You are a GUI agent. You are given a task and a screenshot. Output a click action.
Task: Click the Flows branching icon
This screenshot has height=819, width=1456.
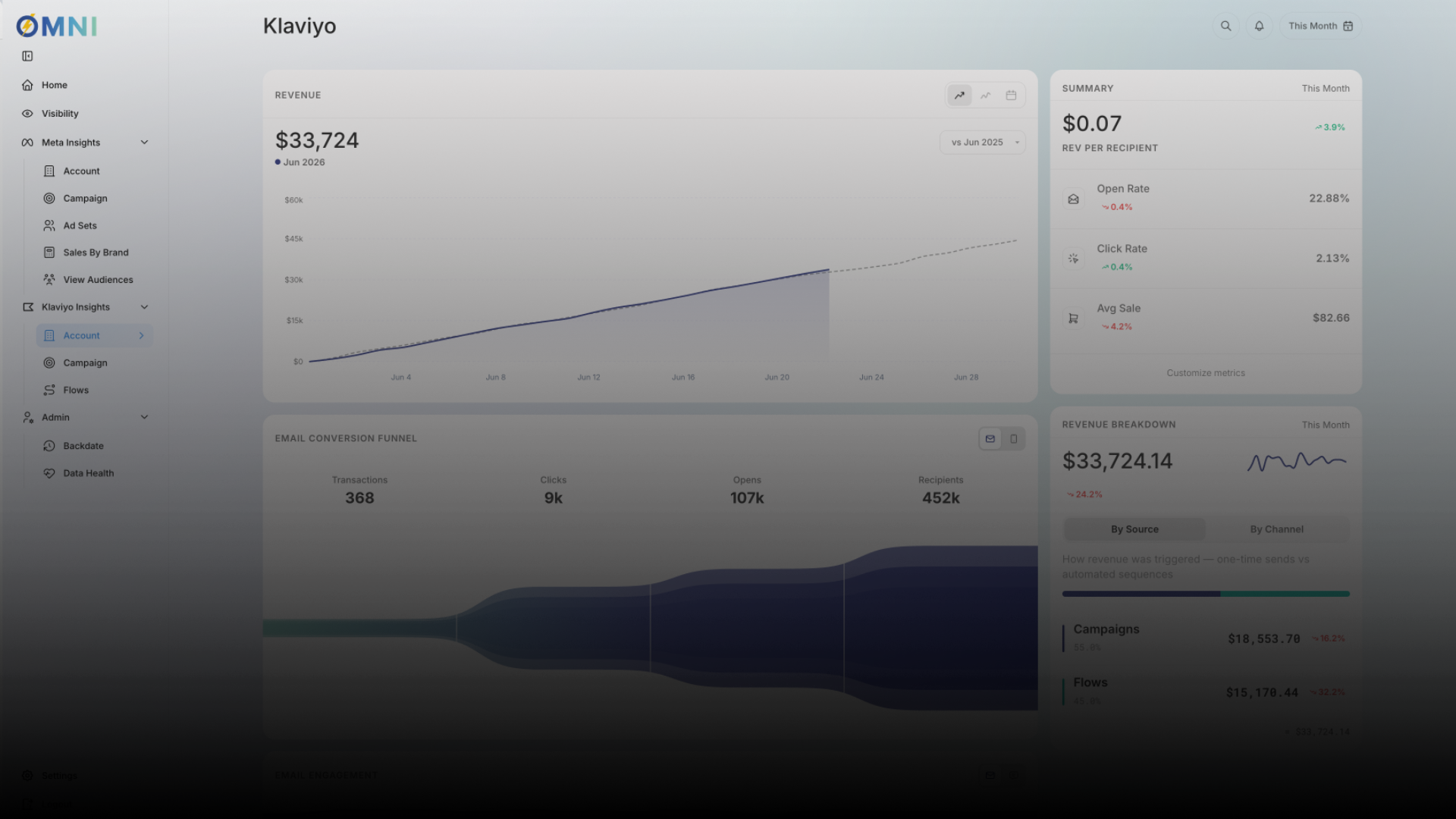[x=49, y=391]
